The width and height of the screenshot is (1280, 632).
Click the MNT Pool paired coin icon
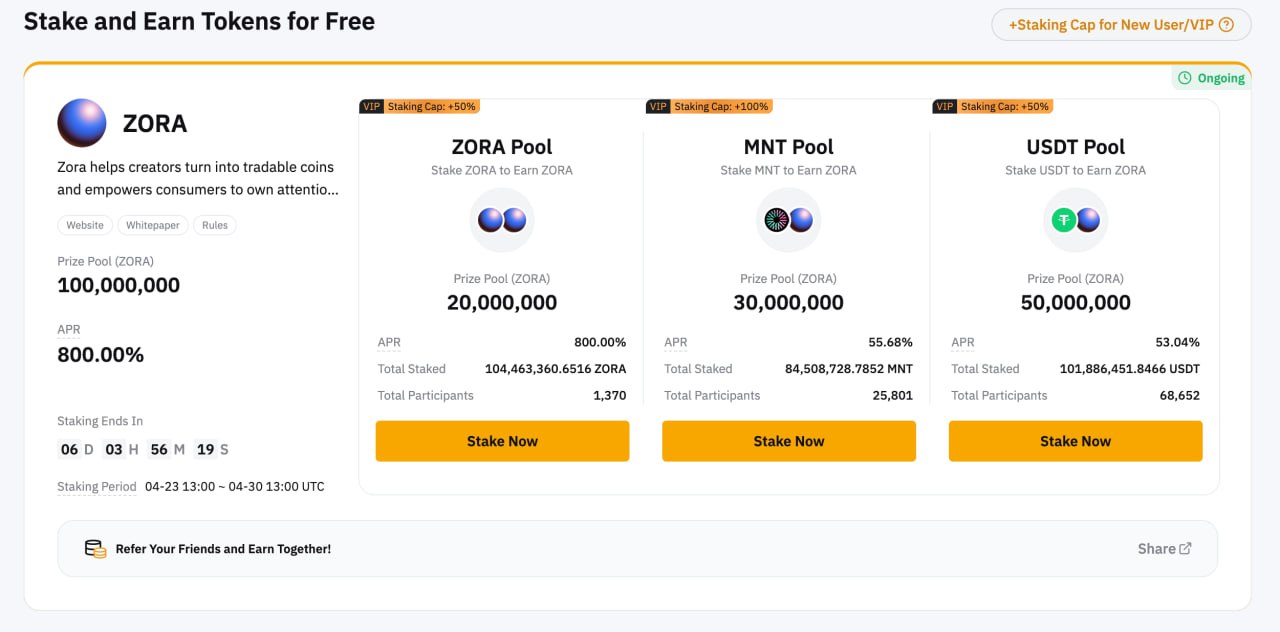pos(789,220)
